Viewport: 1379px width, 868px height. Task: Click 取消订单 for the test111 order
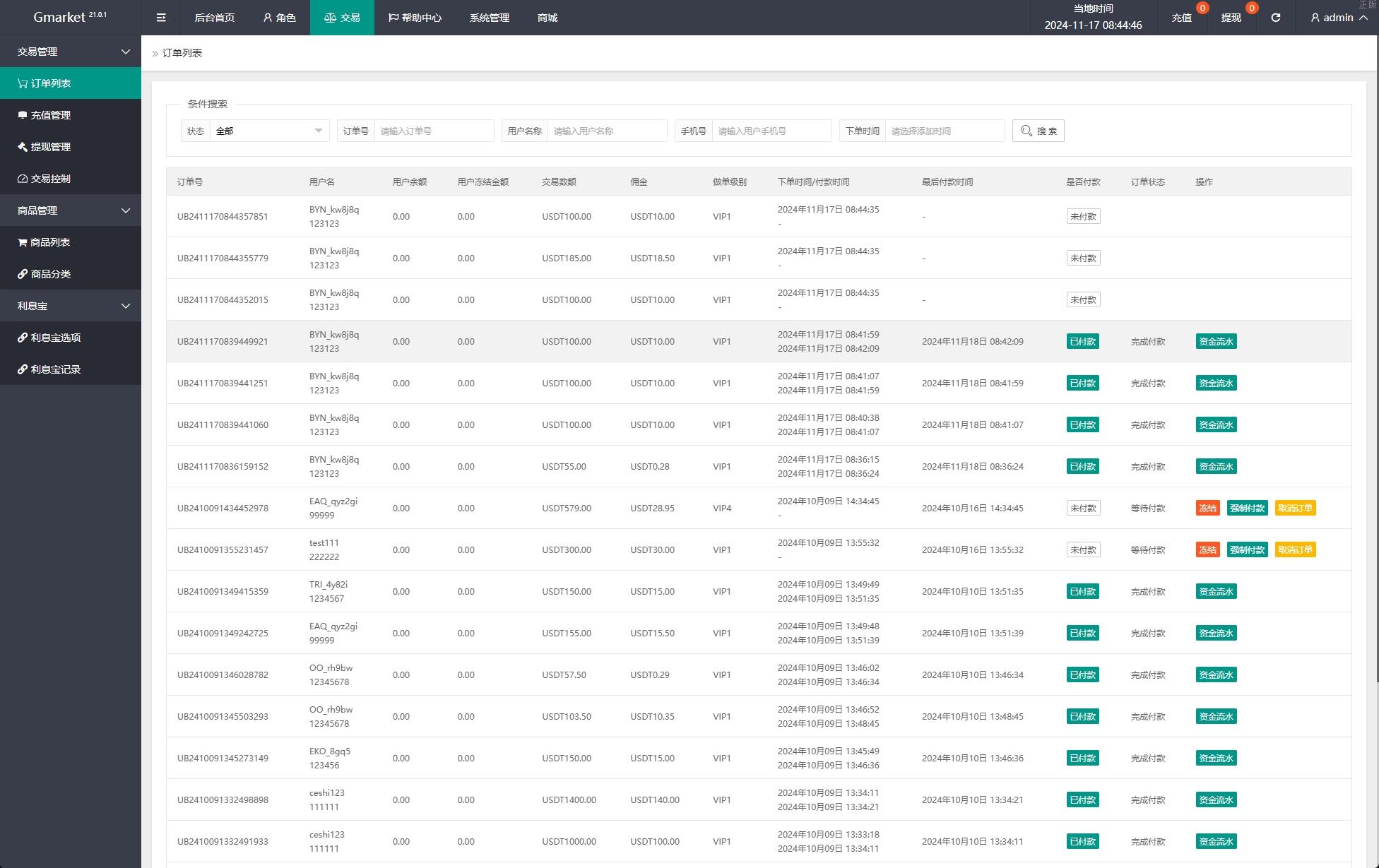point(1295,549)
